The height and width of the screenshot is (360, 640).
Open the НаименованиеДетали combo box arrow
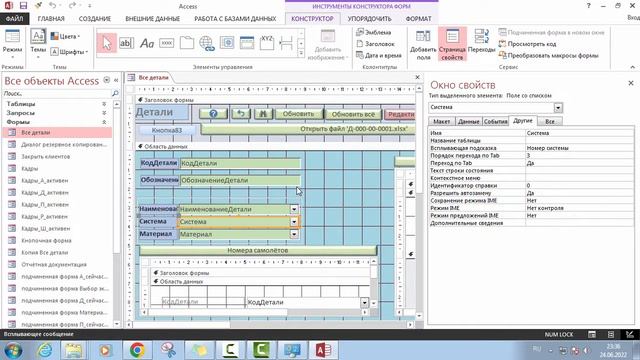point(294,209)
